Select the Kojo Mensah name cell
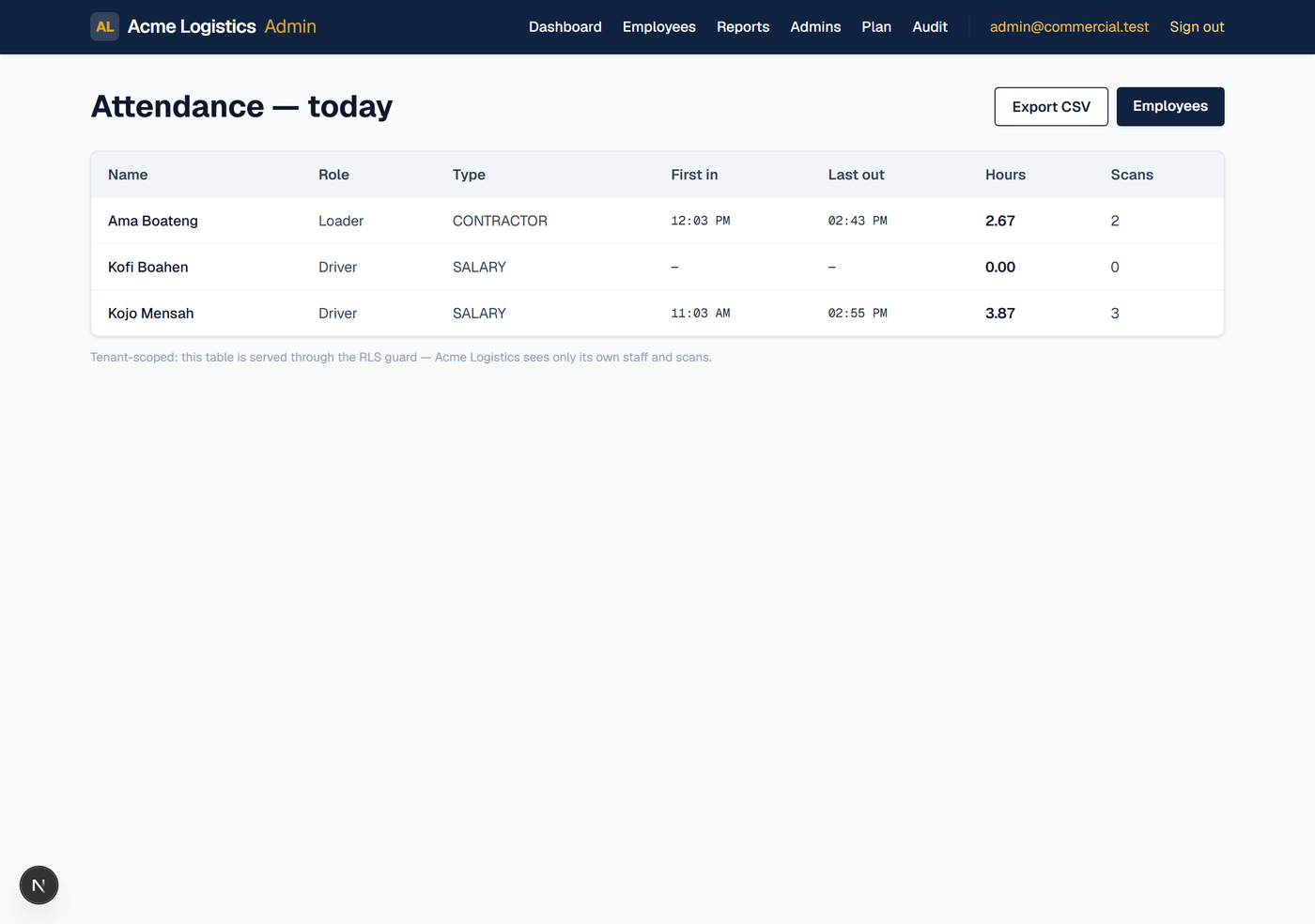The image size is (1315, 924). [150, 314]
